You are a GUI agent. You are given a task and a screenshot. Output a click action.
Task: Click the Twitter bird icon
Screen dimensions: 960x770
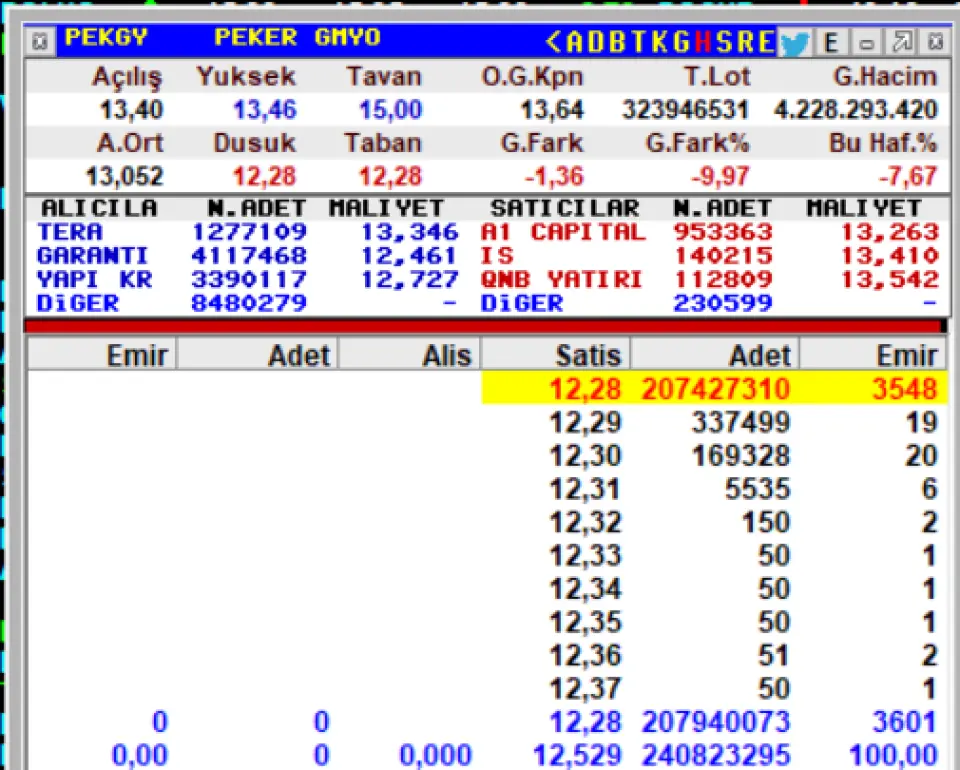click(x=795, y=42)
